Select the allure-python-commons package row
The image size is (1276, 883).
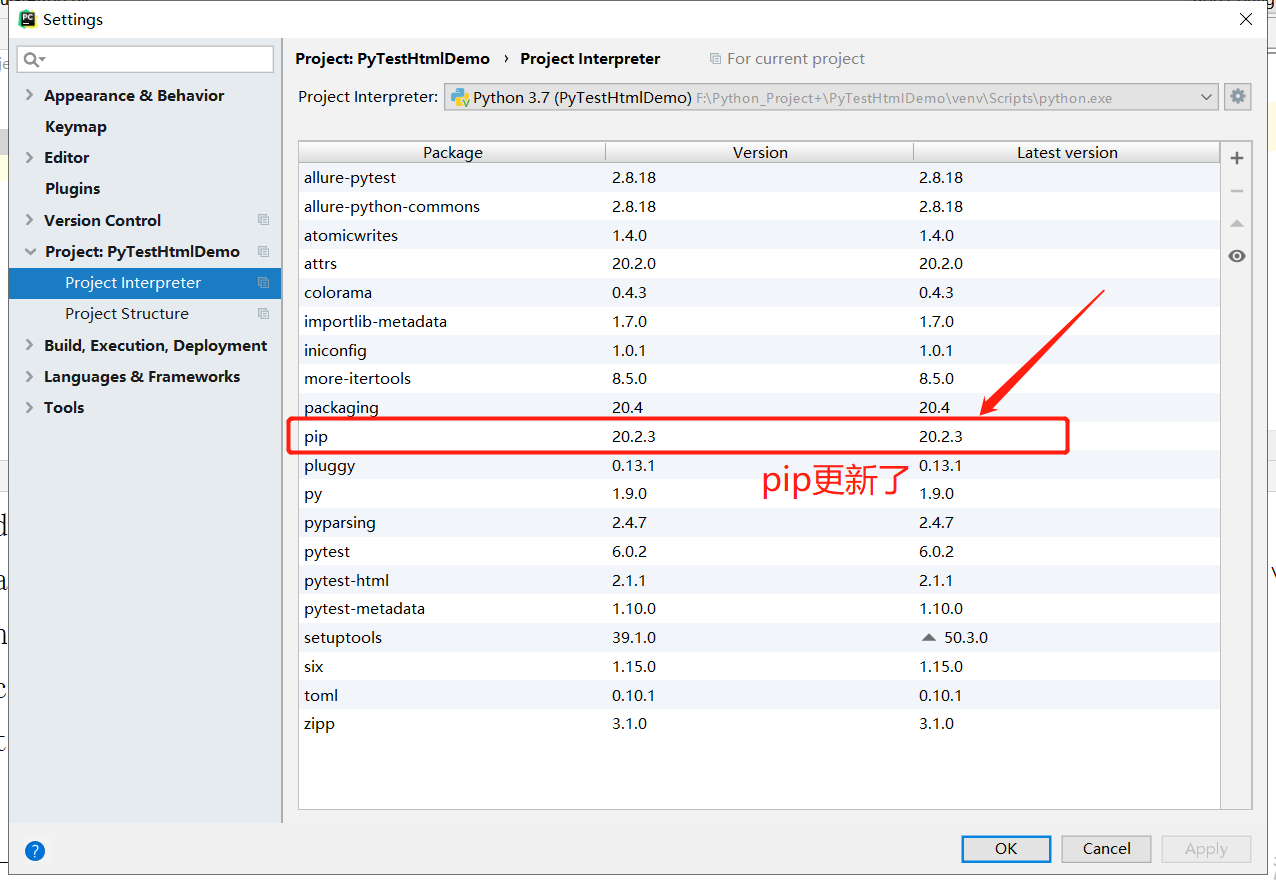[759, 206]
